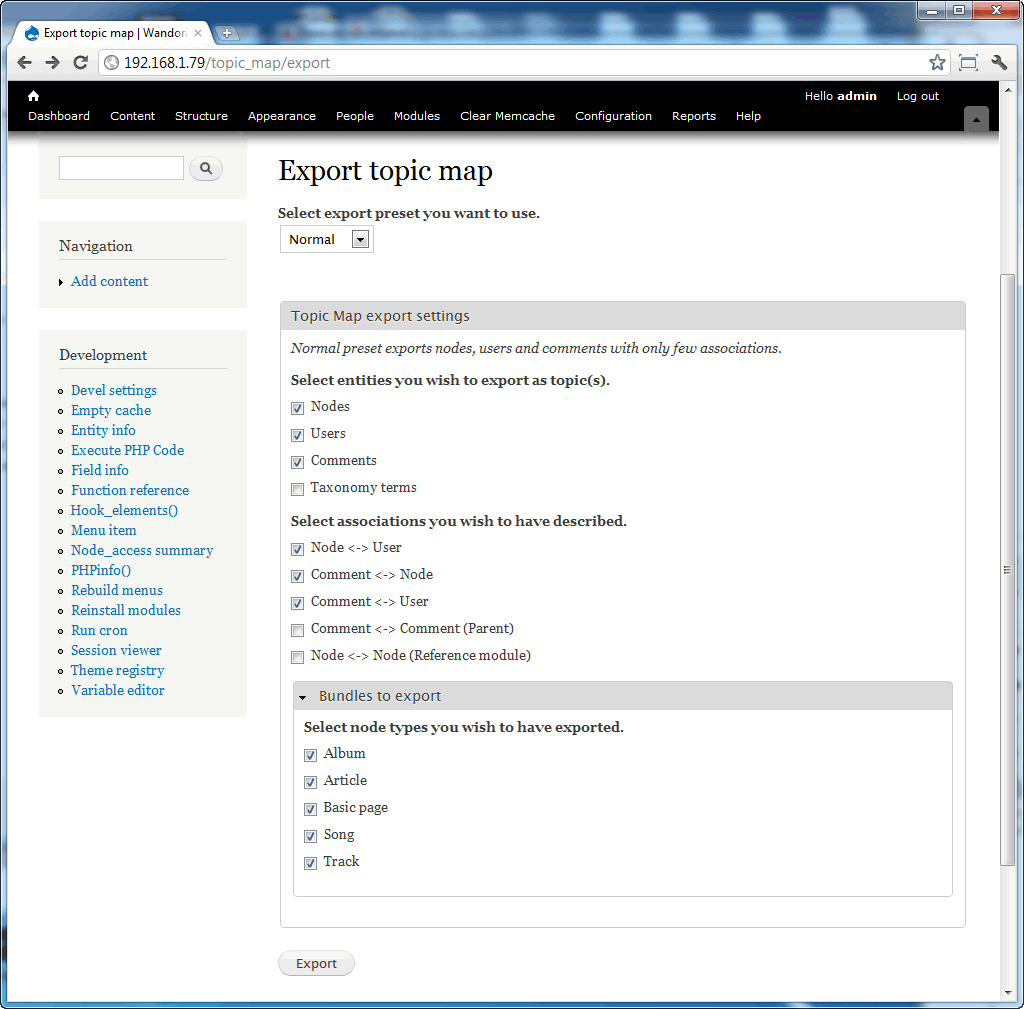Click the fullscreen icon next to the star
The image size is (1024, 1009).
coord(968,61)
